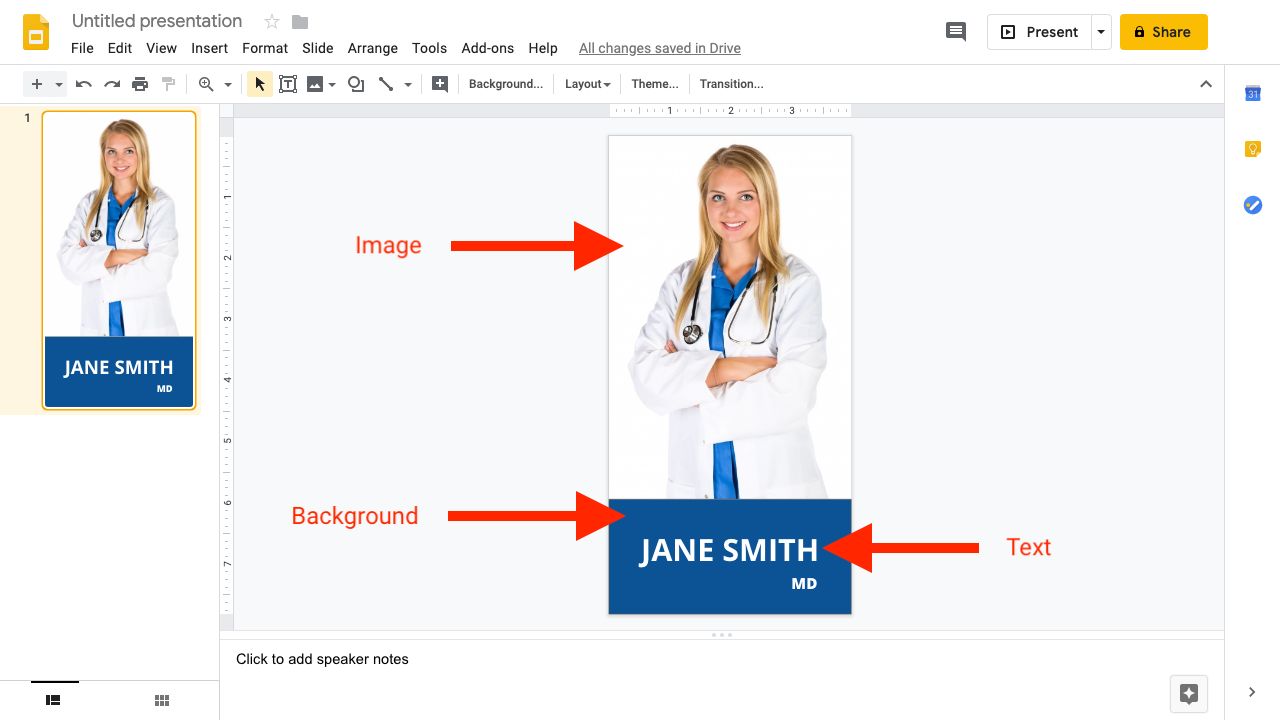The width and height of the screenshot is (1280, 720).
Task: Click Undo in the toolbar
Action: pos(84,84)
